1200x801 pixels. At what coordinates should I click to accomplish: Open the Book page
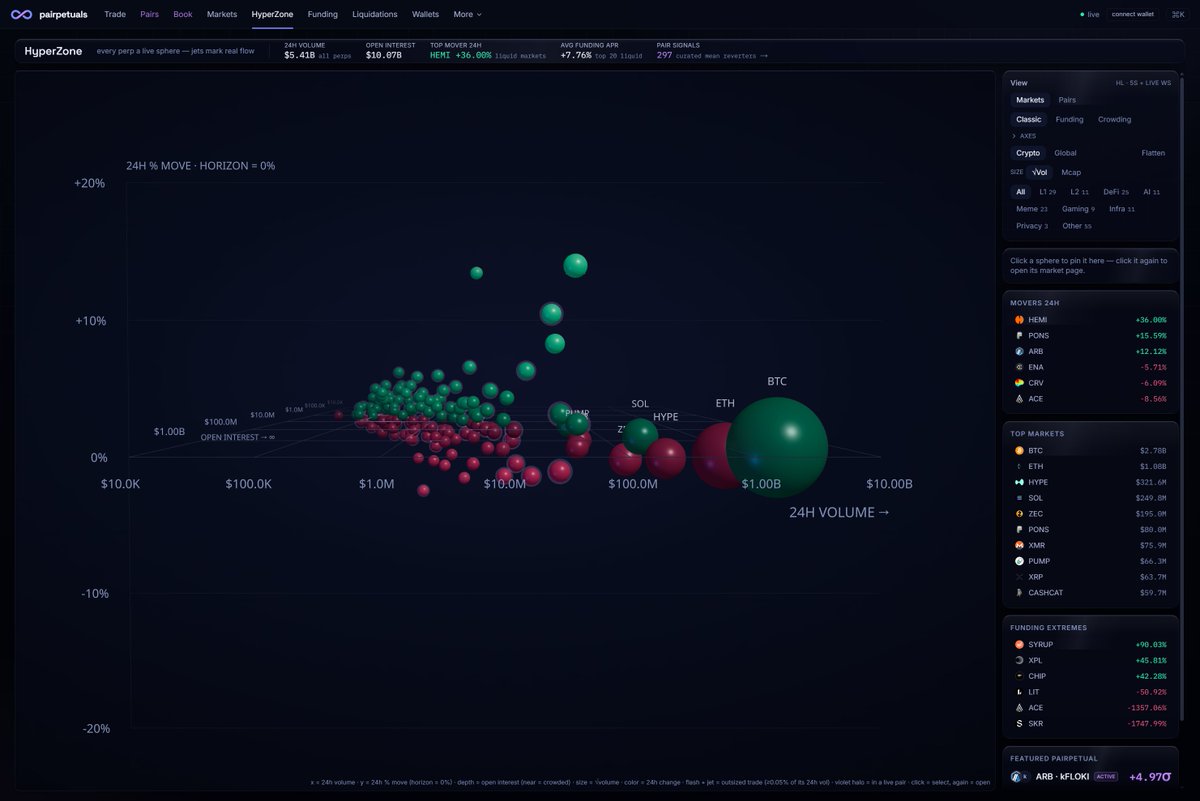[182, 14]
